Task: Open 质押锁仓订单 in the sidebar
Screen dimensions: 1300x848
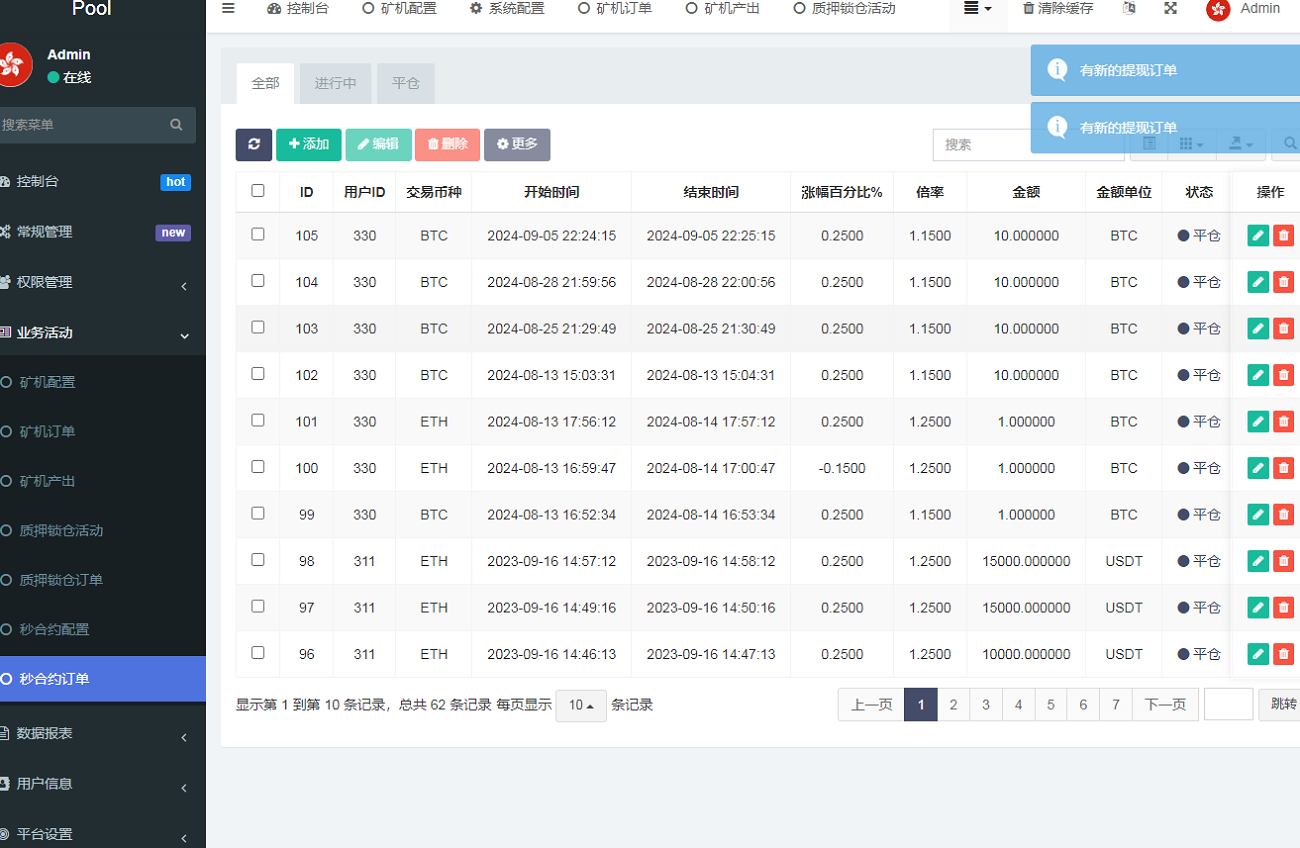Action: [x=75, y=580]
